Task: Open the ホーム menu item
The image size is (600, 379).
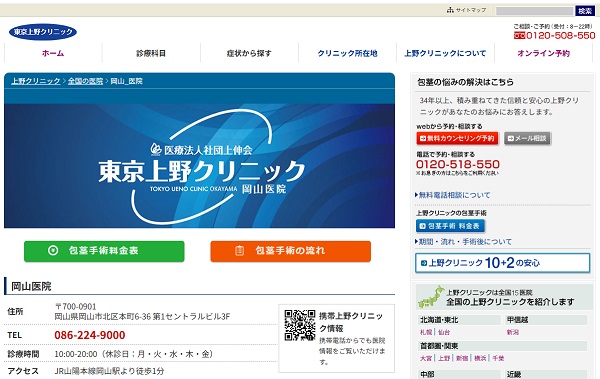Action: tap(53, 53)
